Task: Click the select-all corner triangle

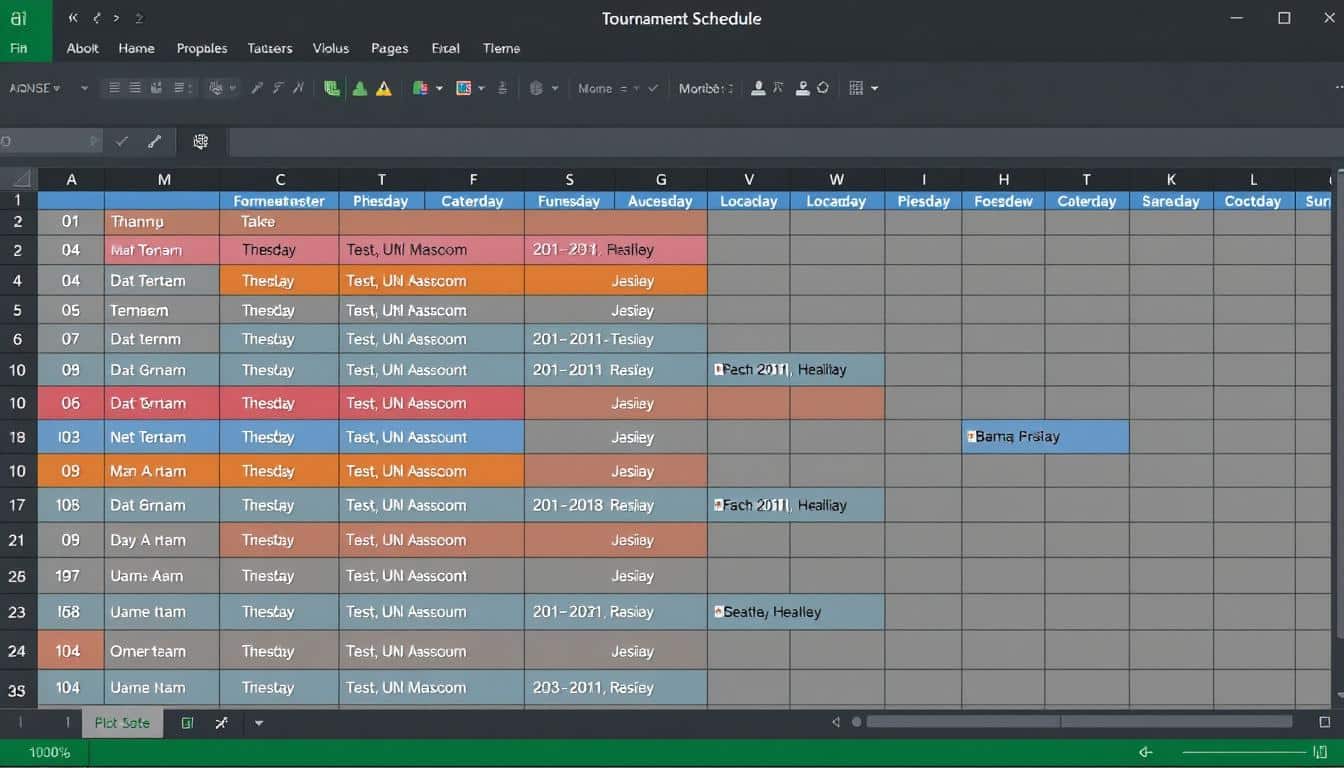Action: pyautogui.click(x=19, y=180)
